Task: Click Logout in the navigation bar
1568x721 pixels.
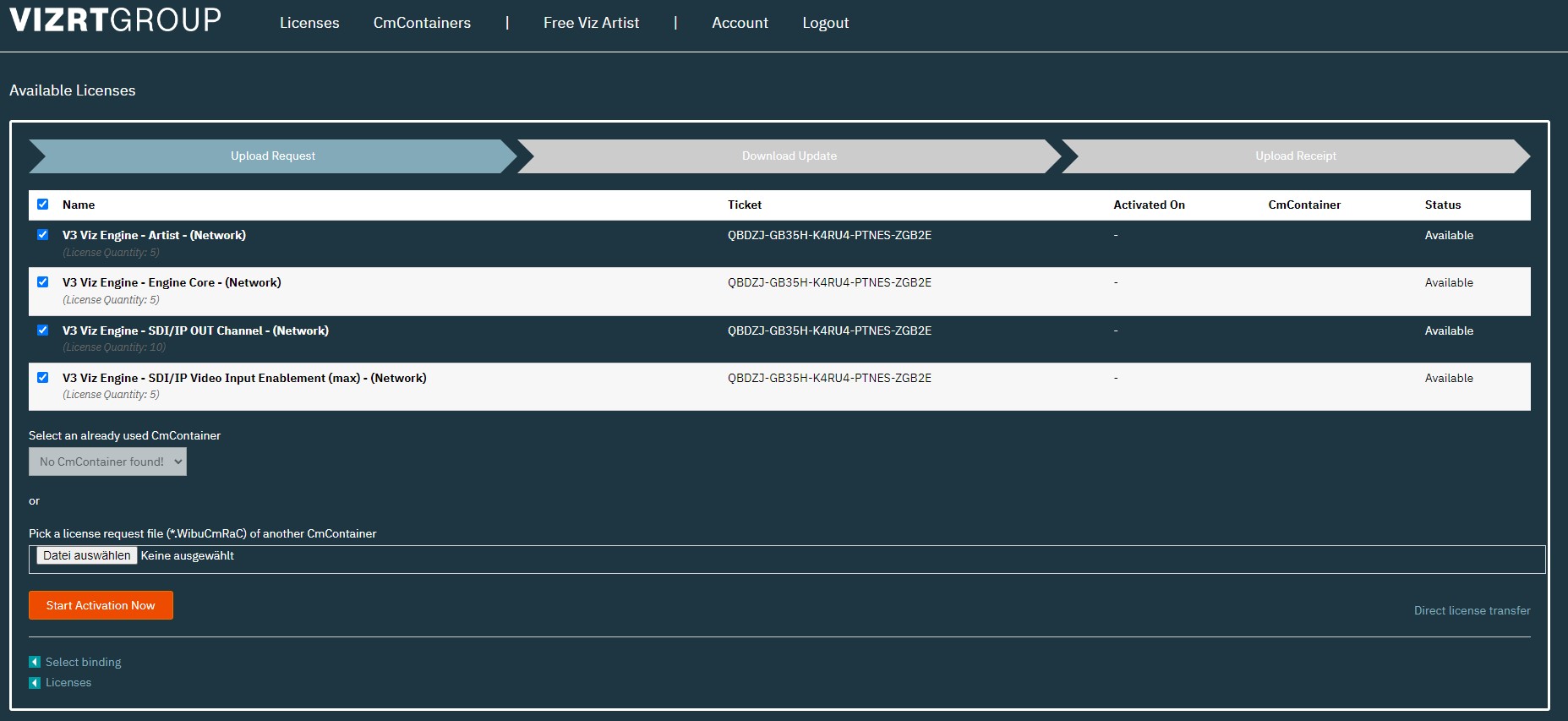Action: [825, 23]
